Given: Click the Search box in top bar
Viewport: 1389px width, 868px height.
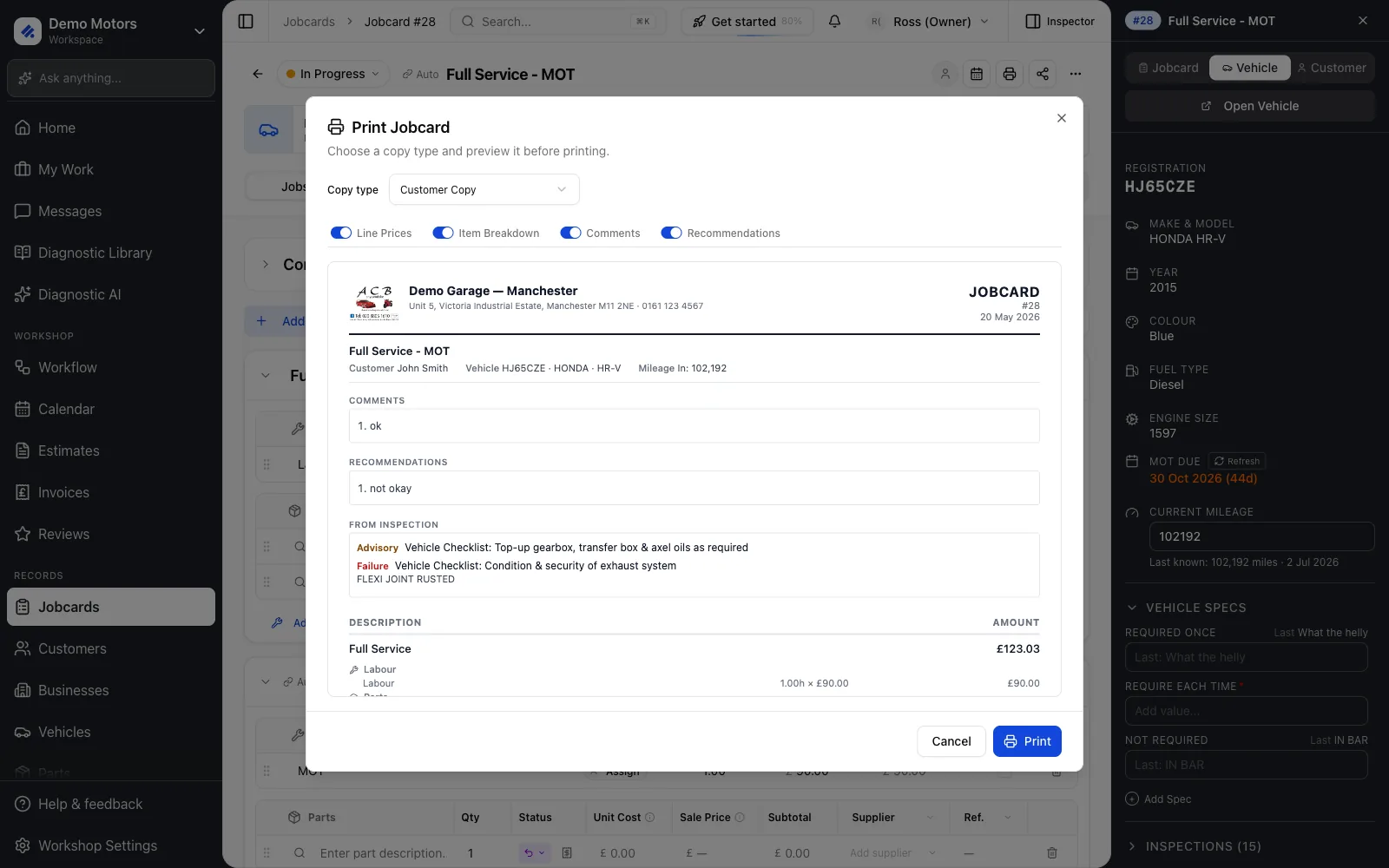Looking at the screenshot, I should pos(557,21).
